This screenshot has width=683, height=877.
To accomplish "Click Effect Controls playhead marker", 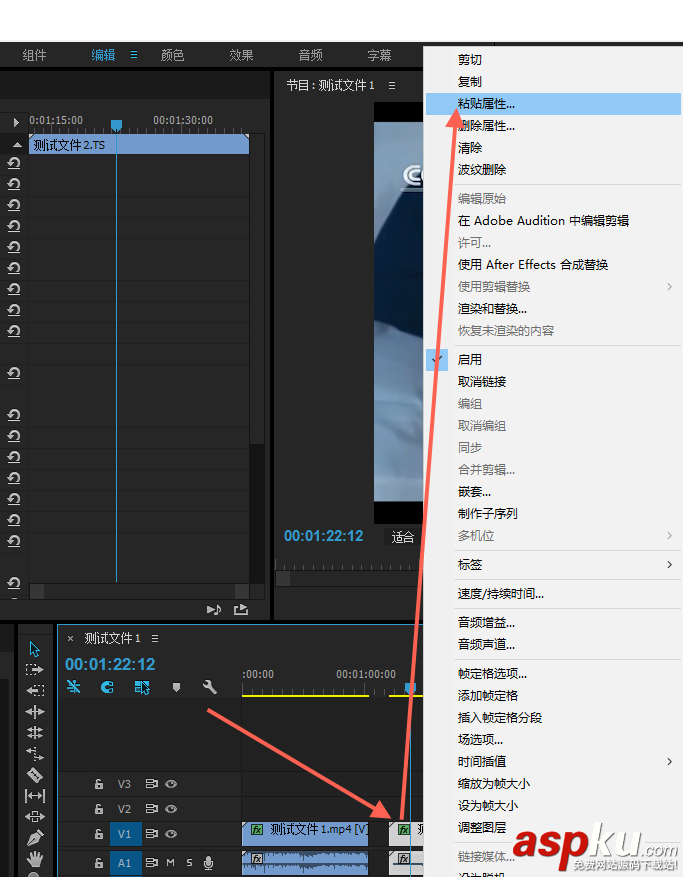I will 116,125.
